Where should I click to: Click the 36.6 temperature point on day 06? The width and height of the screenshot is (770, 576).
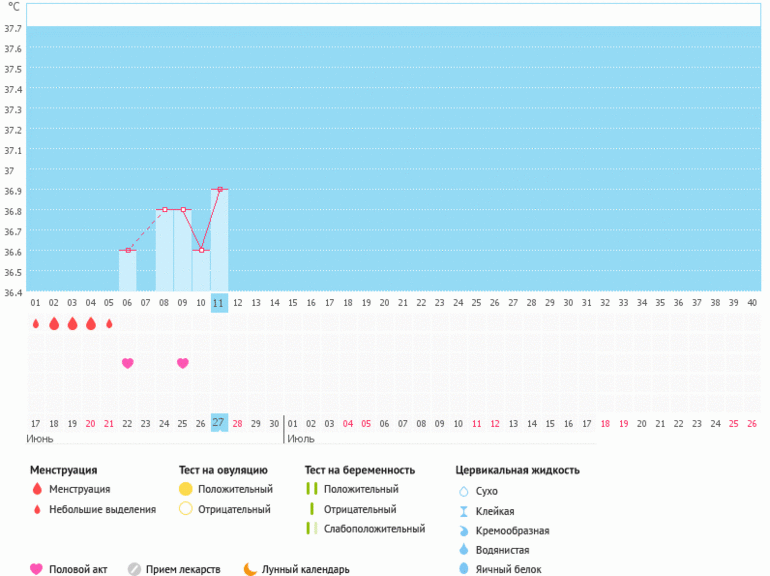click(x=127, y=250)
